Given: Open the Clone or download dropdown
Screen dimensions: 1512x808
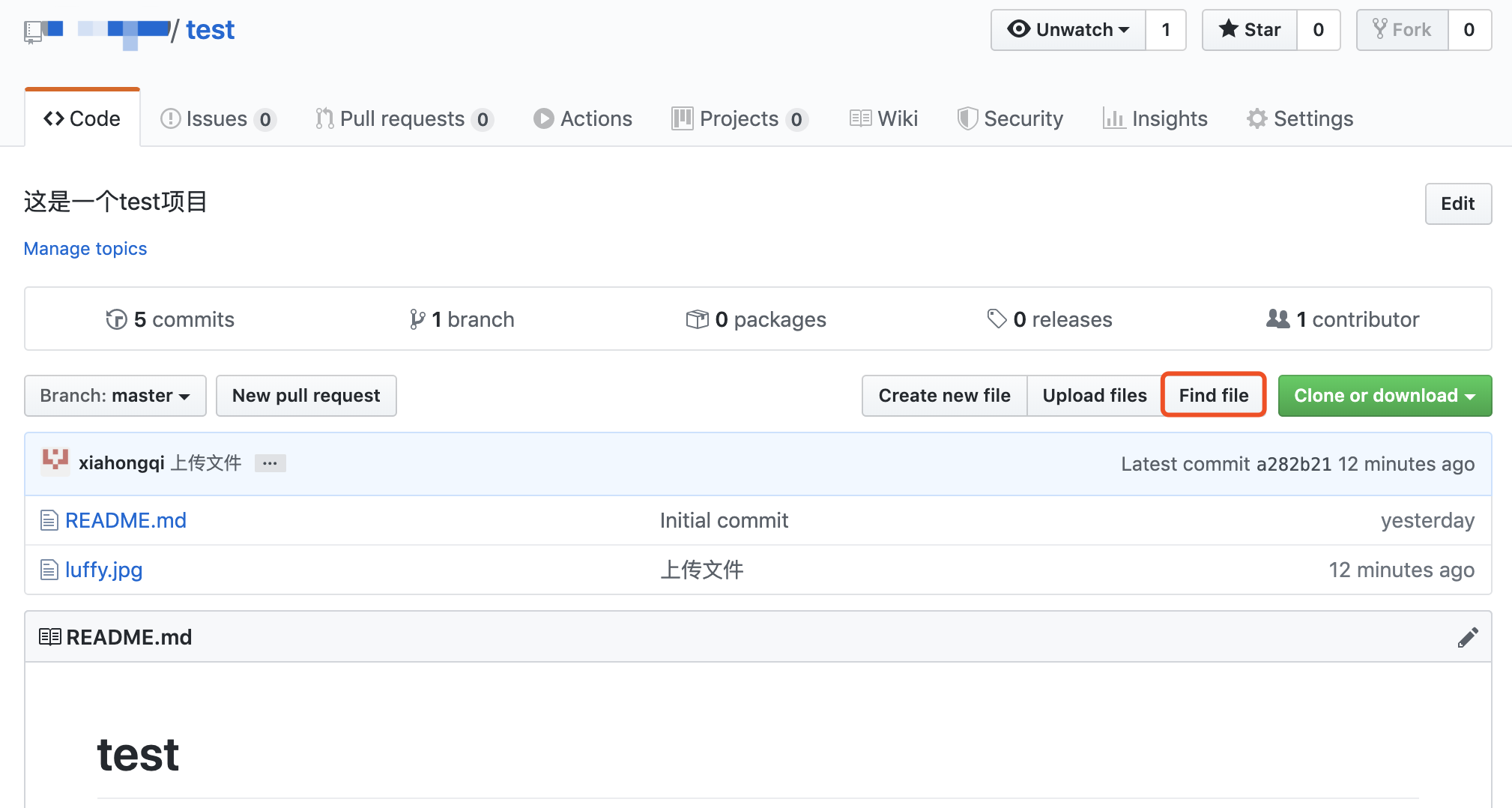Looking at the screenshot, I should pyautogui.click(x=1385, y=396).
